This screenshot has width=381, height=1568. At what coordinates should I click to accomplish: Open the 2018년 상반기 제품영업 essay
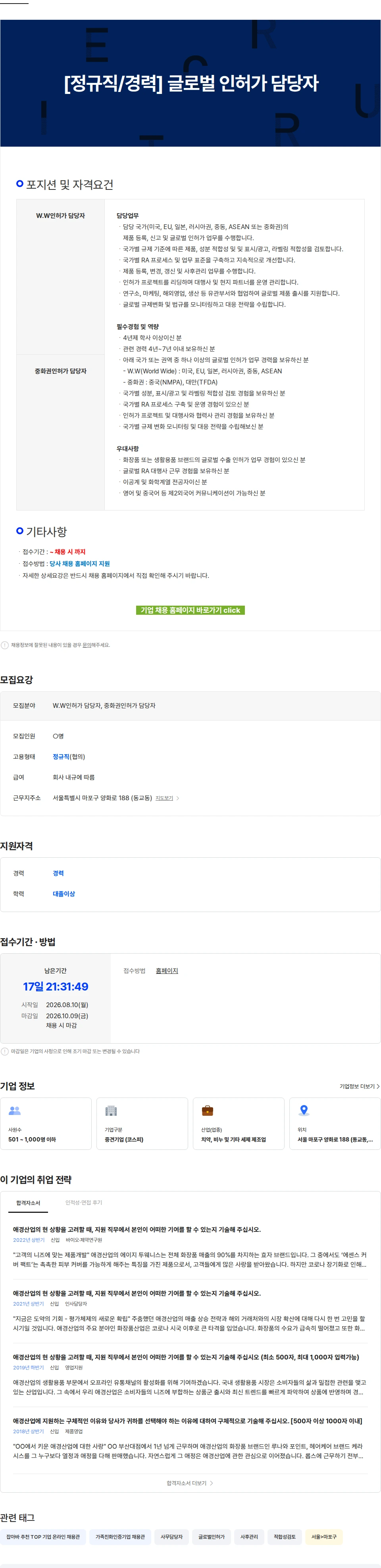pyautogui.click(x=190, y=1439)
